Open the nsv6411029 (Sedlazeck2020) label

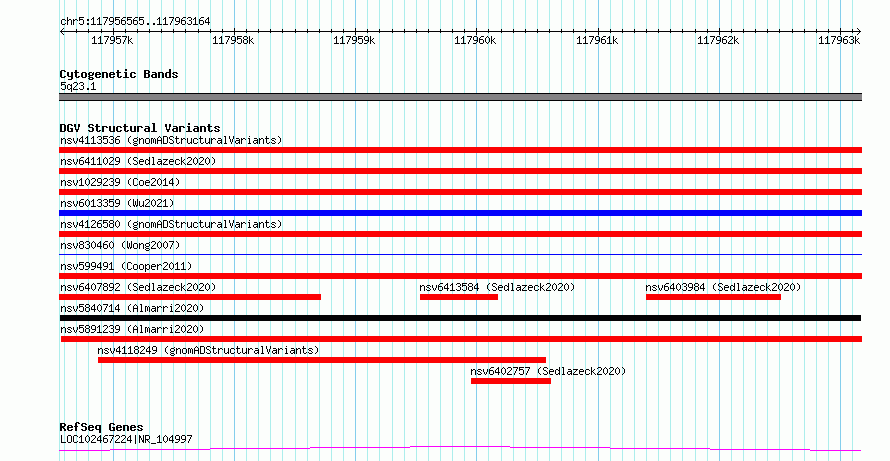point(138,161)
